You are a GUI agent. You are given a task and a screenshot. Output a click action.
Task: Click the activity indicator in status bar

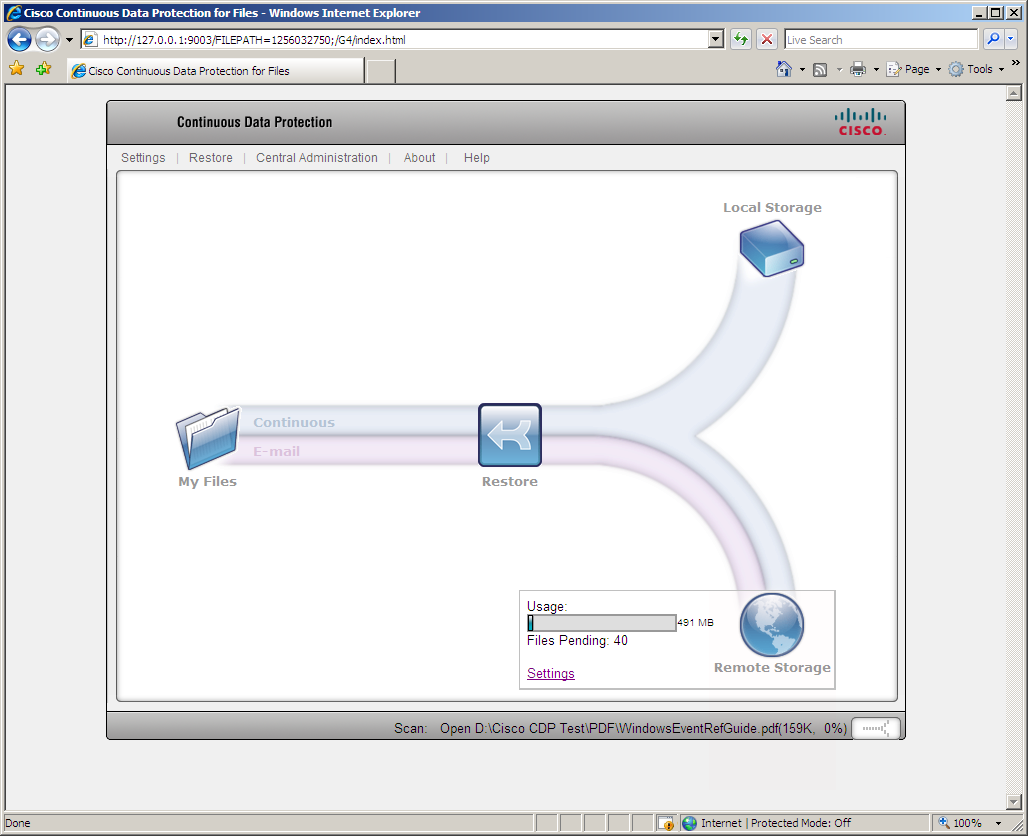[x=875, y=728]
